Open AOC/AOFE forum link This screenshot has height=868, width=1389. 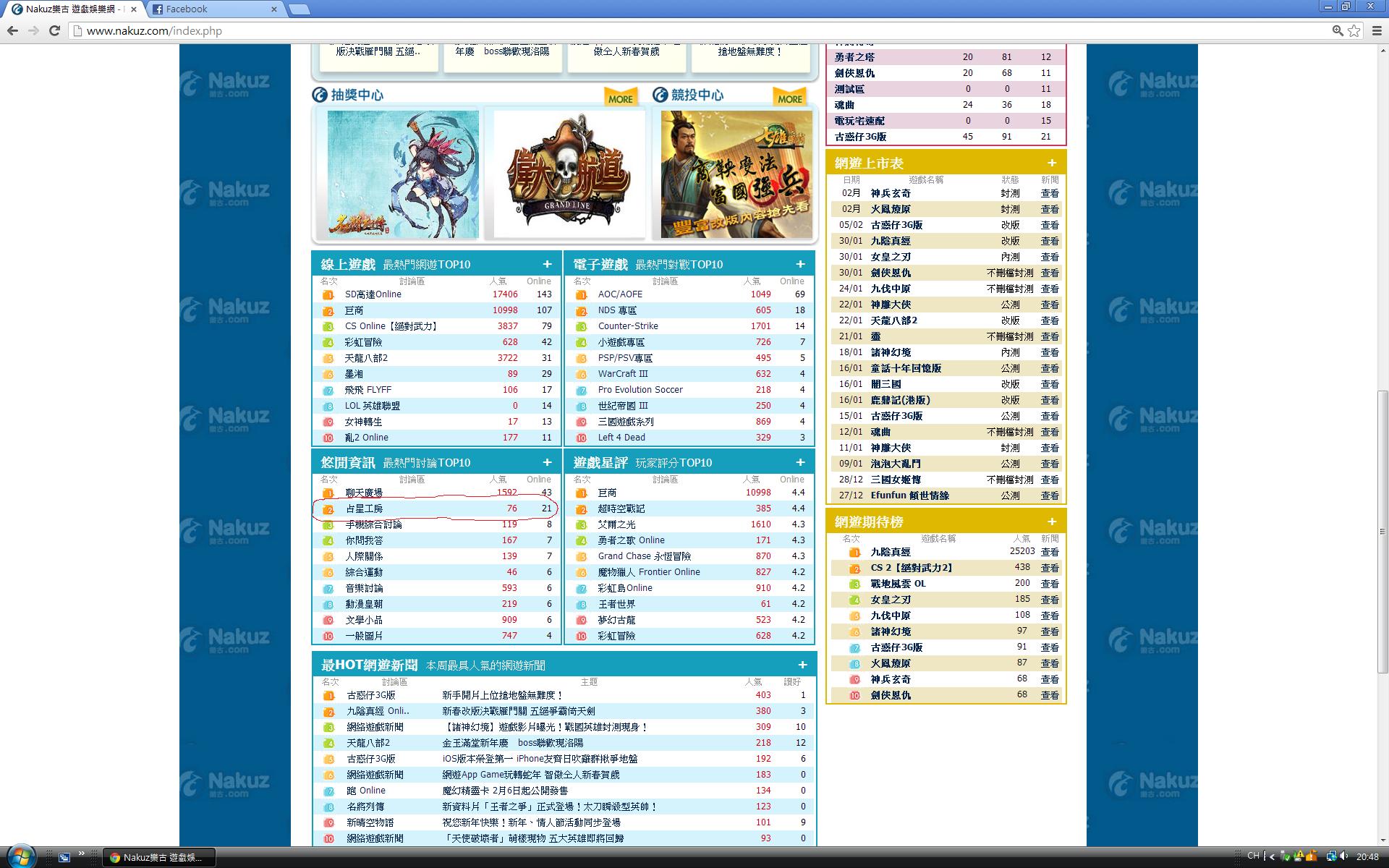[620, 294]
